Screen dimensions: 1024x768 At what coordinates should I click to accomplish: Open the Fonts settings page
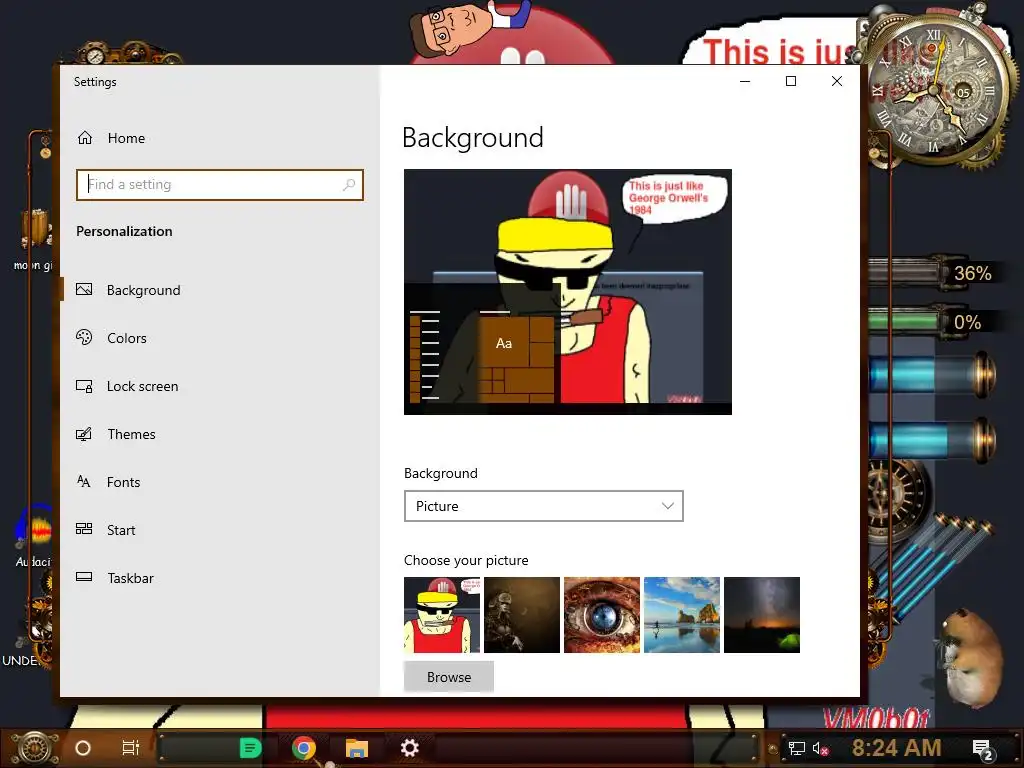coord(123,483)
